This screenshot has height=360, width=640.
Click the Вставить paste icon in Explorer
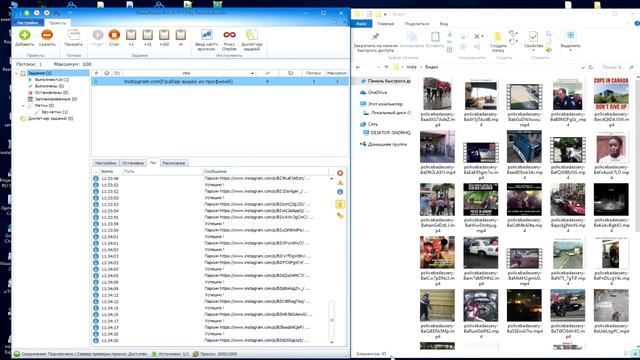435,37
